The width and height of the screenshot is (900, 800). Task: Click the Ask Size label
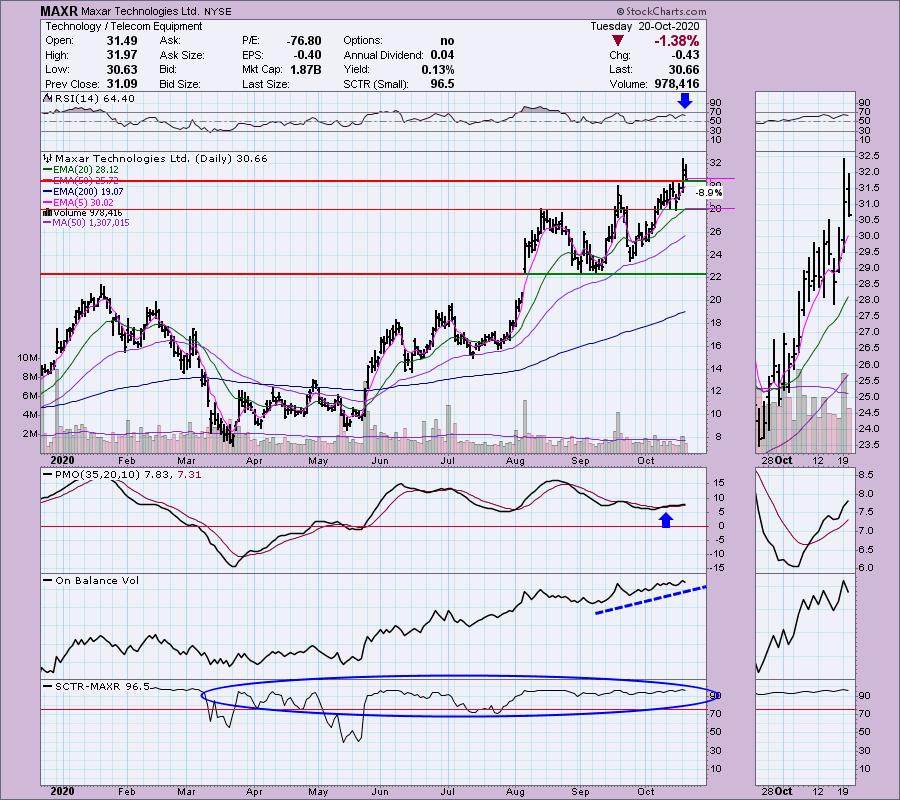(182, 55)
